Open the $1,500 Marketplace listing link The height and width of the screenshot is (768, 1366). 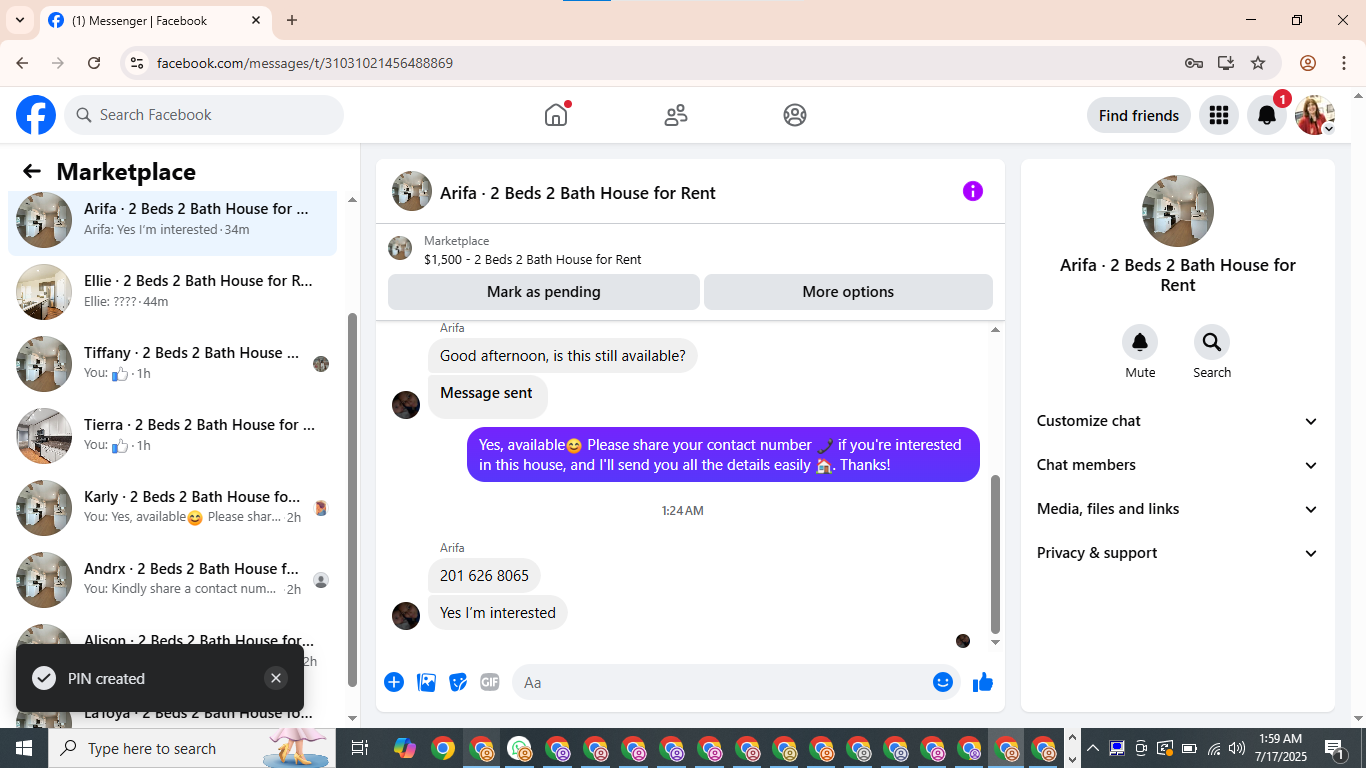click(x=532, y=259)
